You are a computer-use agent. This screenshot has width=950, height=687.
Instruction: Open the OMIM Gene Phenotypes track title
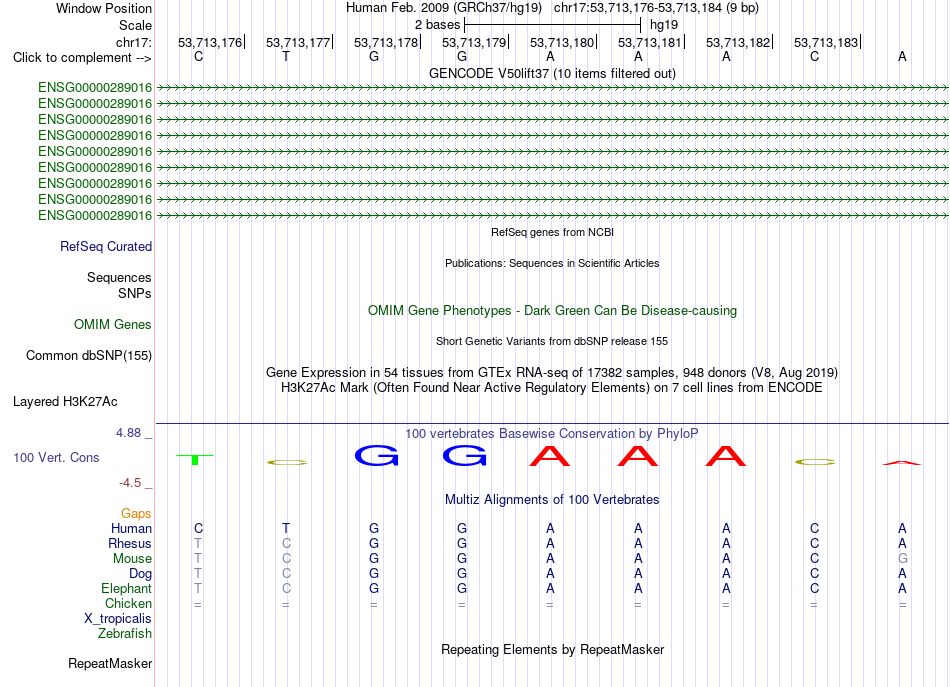(x=553, y=310)
